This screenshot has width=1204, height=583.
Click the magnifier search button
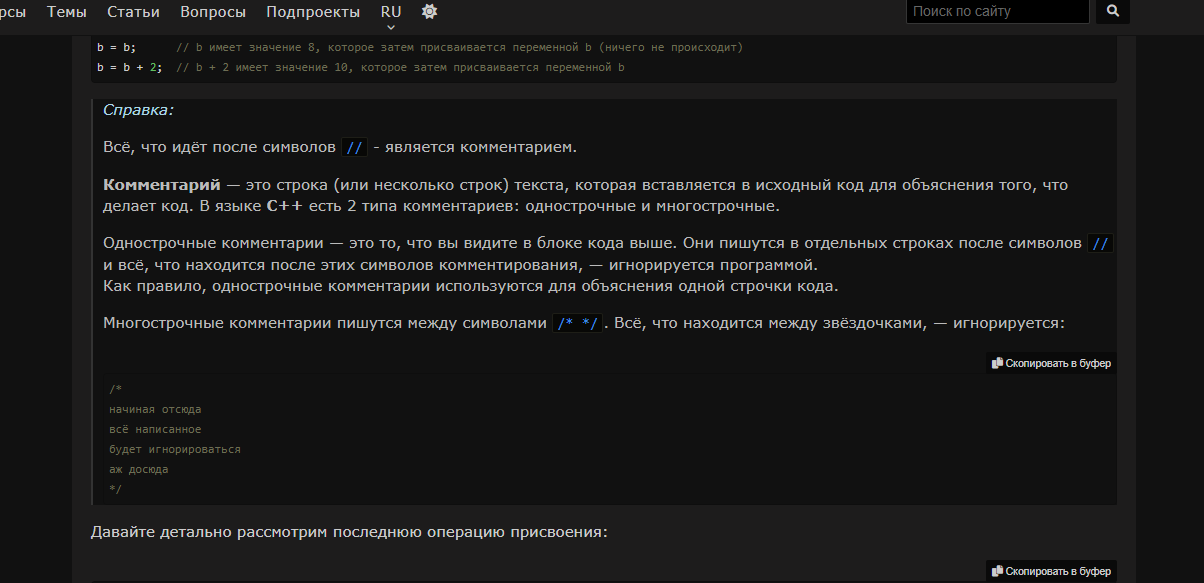pos(1112,12)
